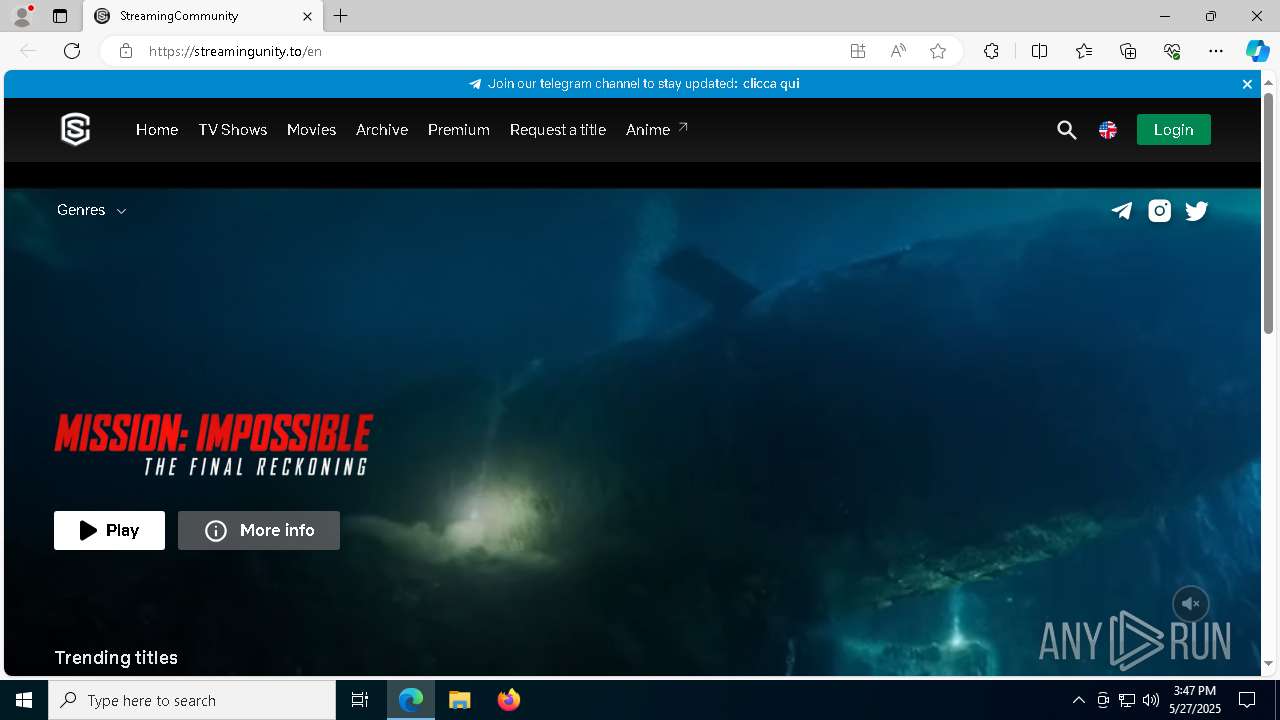Click the taskbar search box
Viewport: 1280px width, 720px height.
click(192, 700)
